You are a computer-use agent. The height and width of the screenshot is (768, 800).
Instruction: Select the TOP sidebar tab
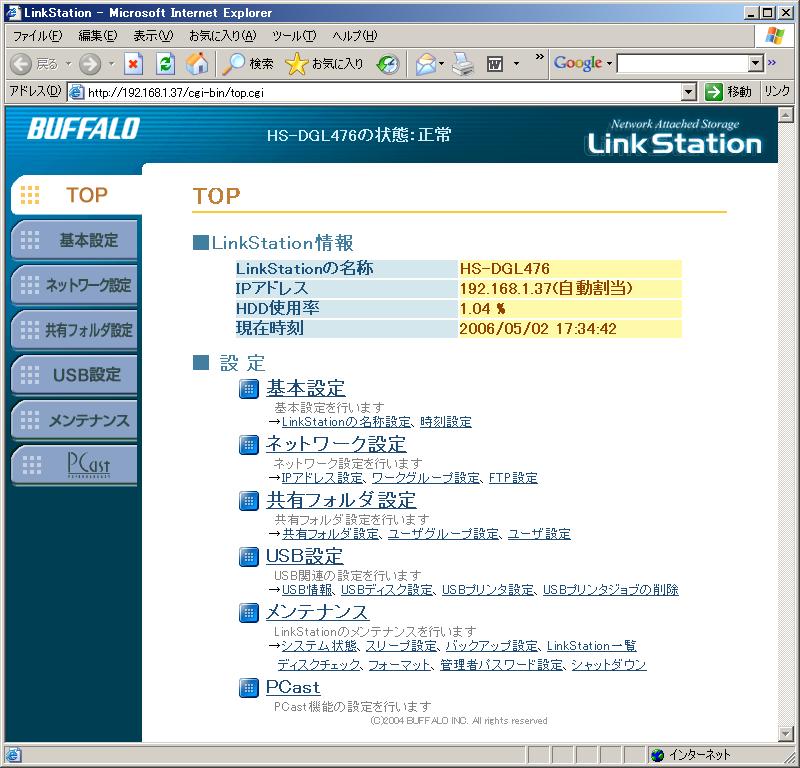(77, 195)
